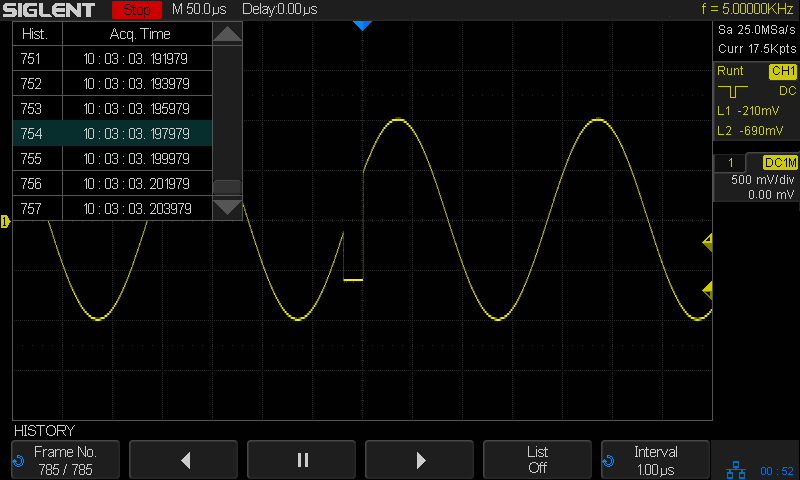Image resolution: width=800 pixels, height=480 pixels.
Task: Select the Frame No. 785/785 control
Action: (x=66, y=460)
